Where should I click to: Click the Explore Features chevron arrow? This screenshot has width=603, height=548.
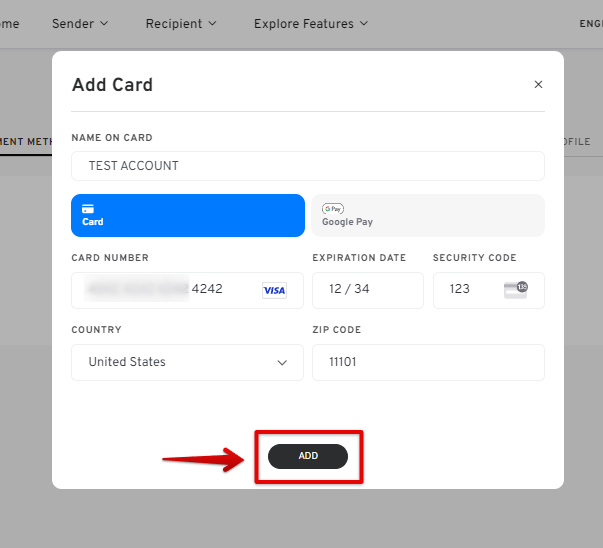(x=364, y=24)
